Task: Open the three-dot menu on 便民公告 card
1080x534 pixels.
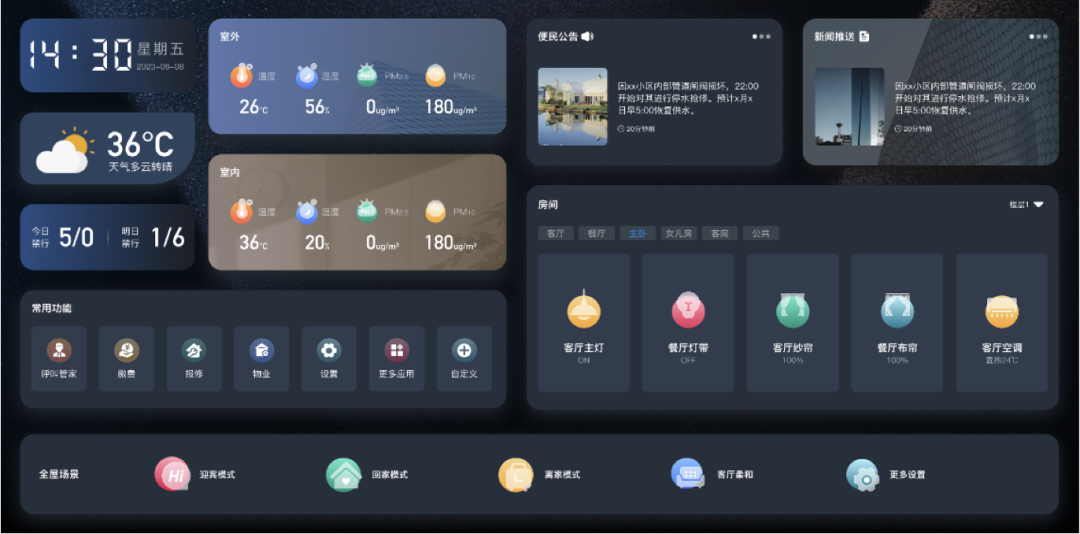Action: pos(762,37)
